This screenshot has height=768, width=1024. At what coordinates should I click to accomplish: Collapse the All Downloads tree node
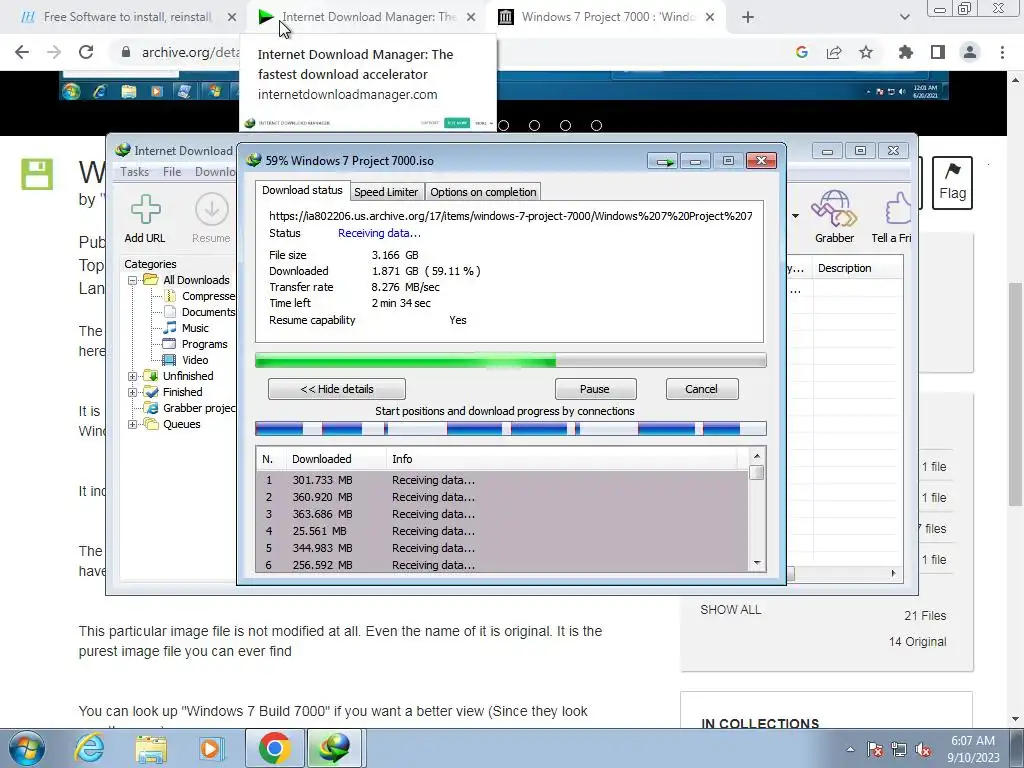[133, 280]
